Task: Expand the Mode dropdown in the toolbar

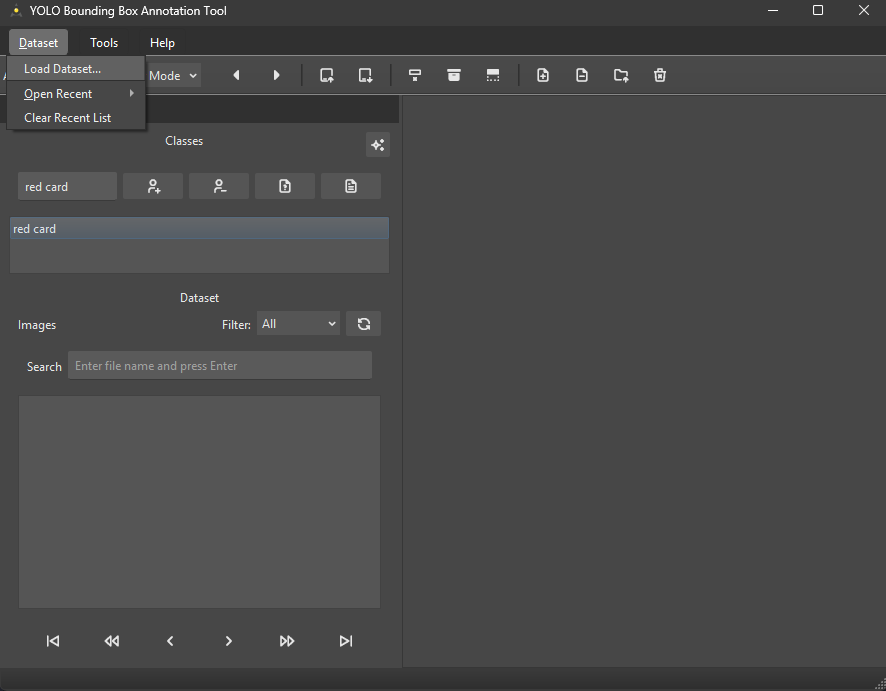Action: point(173,75)
